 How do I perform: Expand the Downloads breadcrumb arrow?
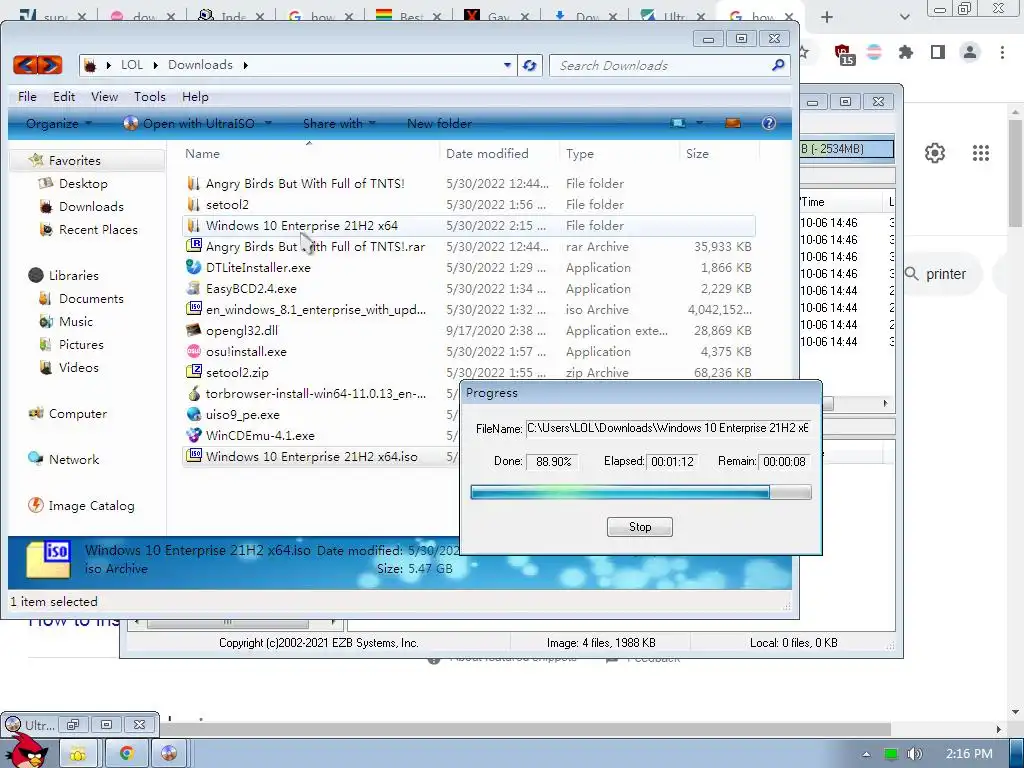[x=246, y=65]
